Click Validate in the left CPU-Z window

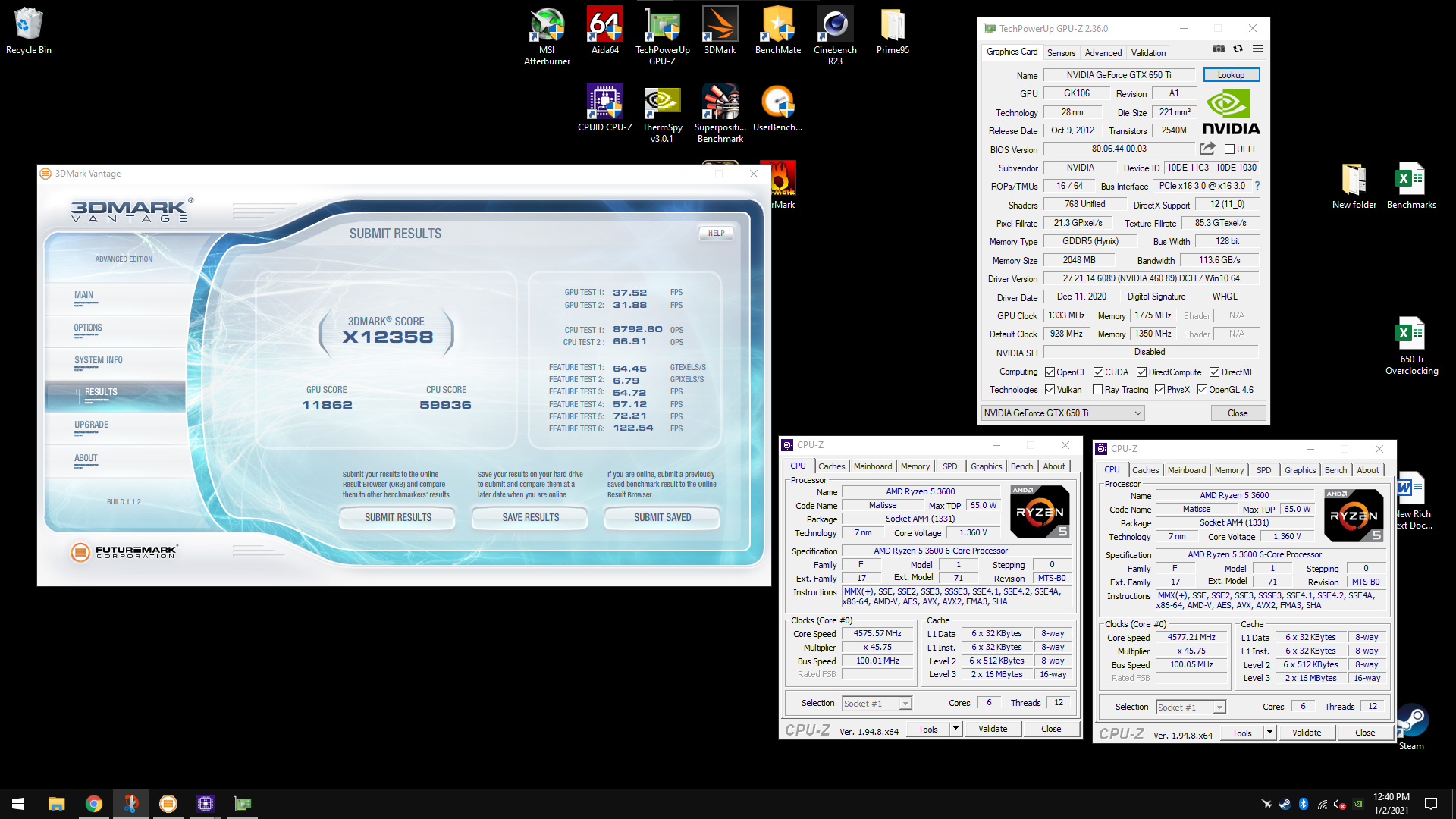click(x=993, y=729)
